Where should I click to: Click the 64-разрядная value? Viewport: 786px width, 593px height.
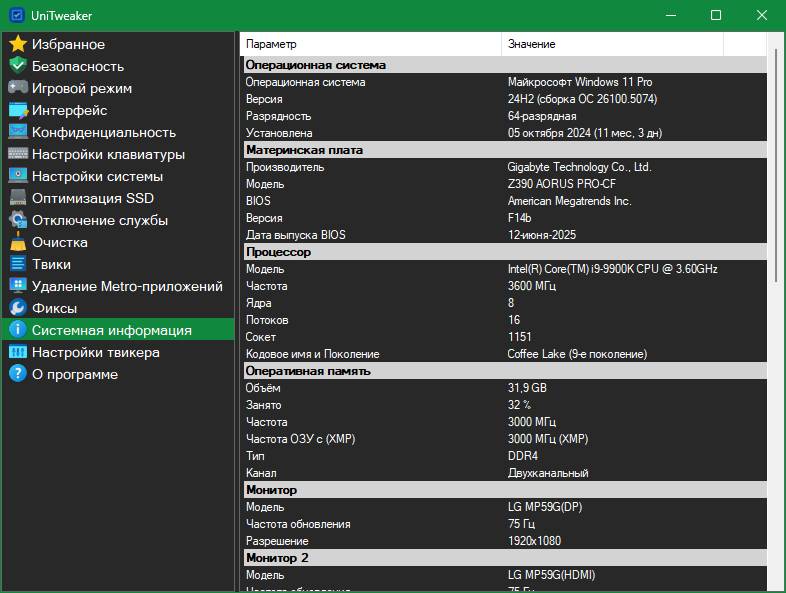542,116
